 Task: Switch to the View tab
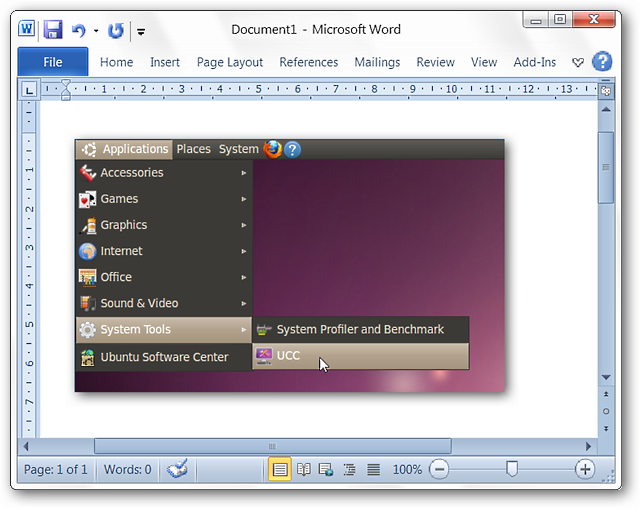[x=484, y=62]
